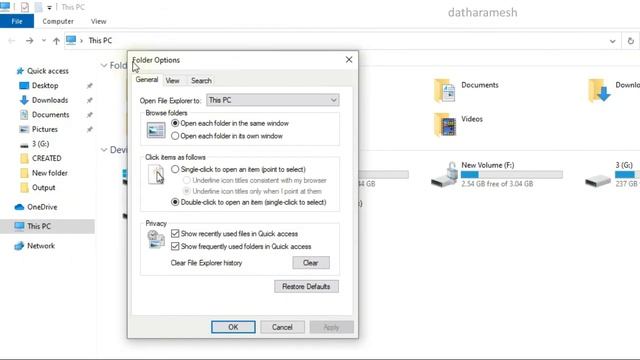Viewport: 640px width, 360px height.
Task: Click the Quick access star icon
Action: (x=20, y=71)
